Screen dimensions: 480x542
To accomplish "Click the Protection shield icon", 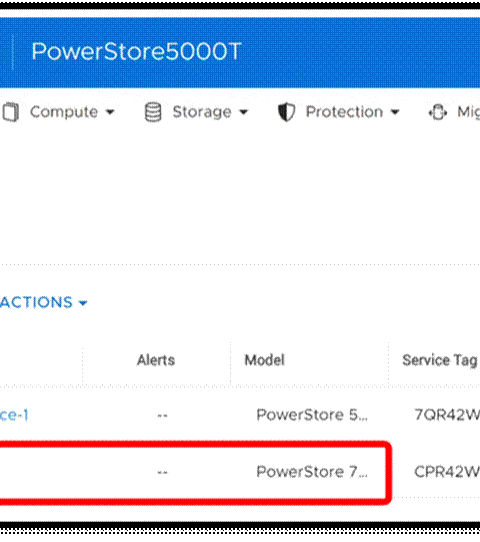I will pos(286,112).
